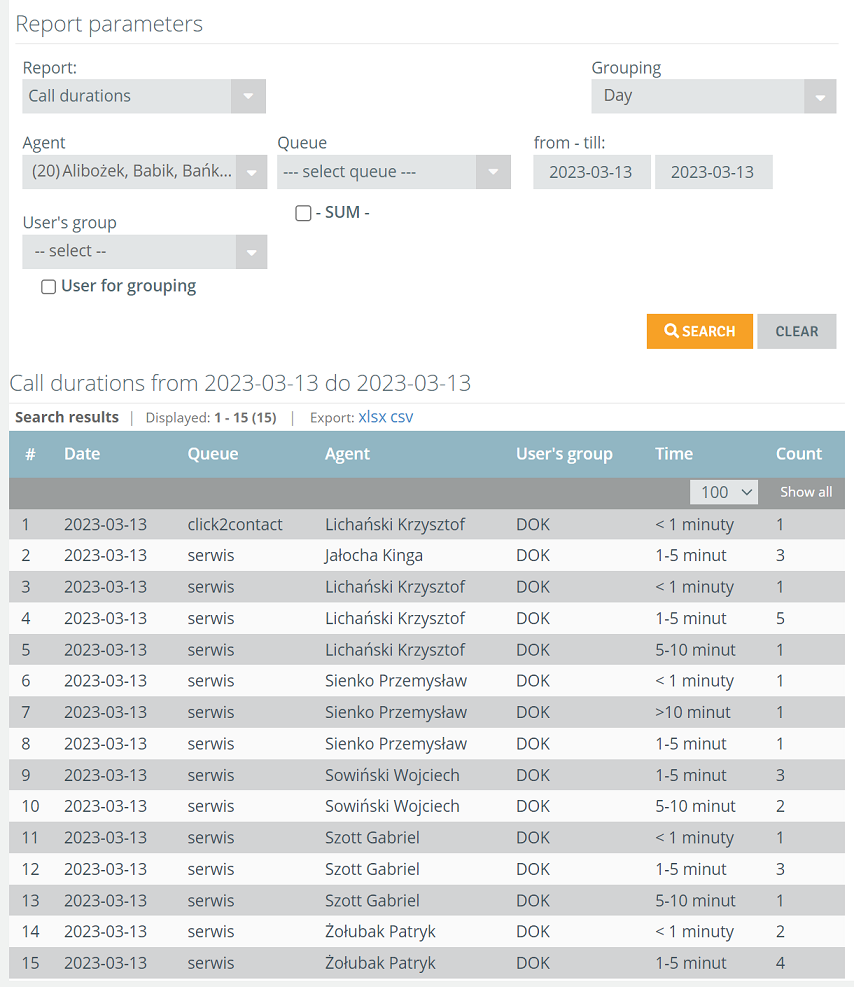Click the from date field 2023-03-13
This screenshot has width=854, height=987.
[x=592, y=172]
